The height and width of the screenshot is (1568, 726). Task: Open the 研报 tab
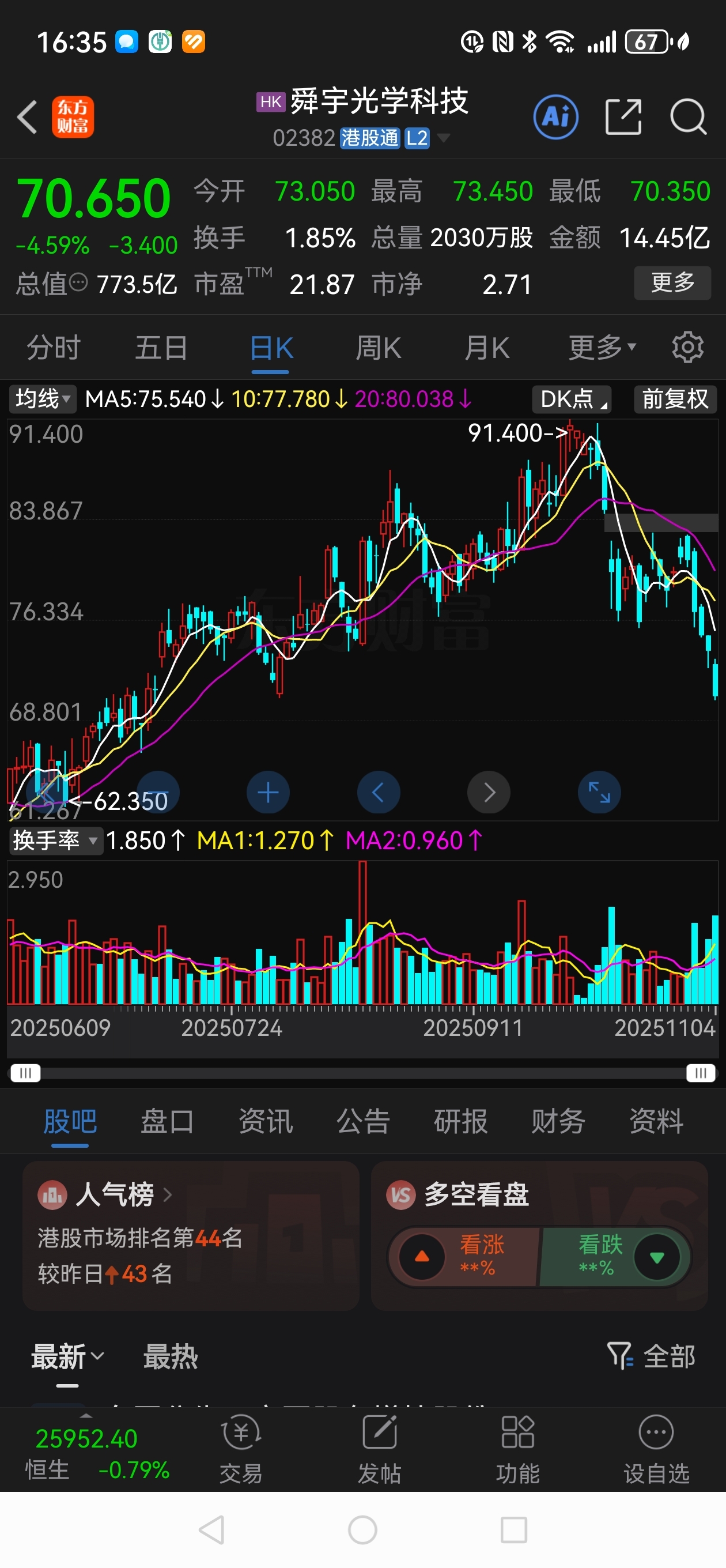tap(461, 1121)
